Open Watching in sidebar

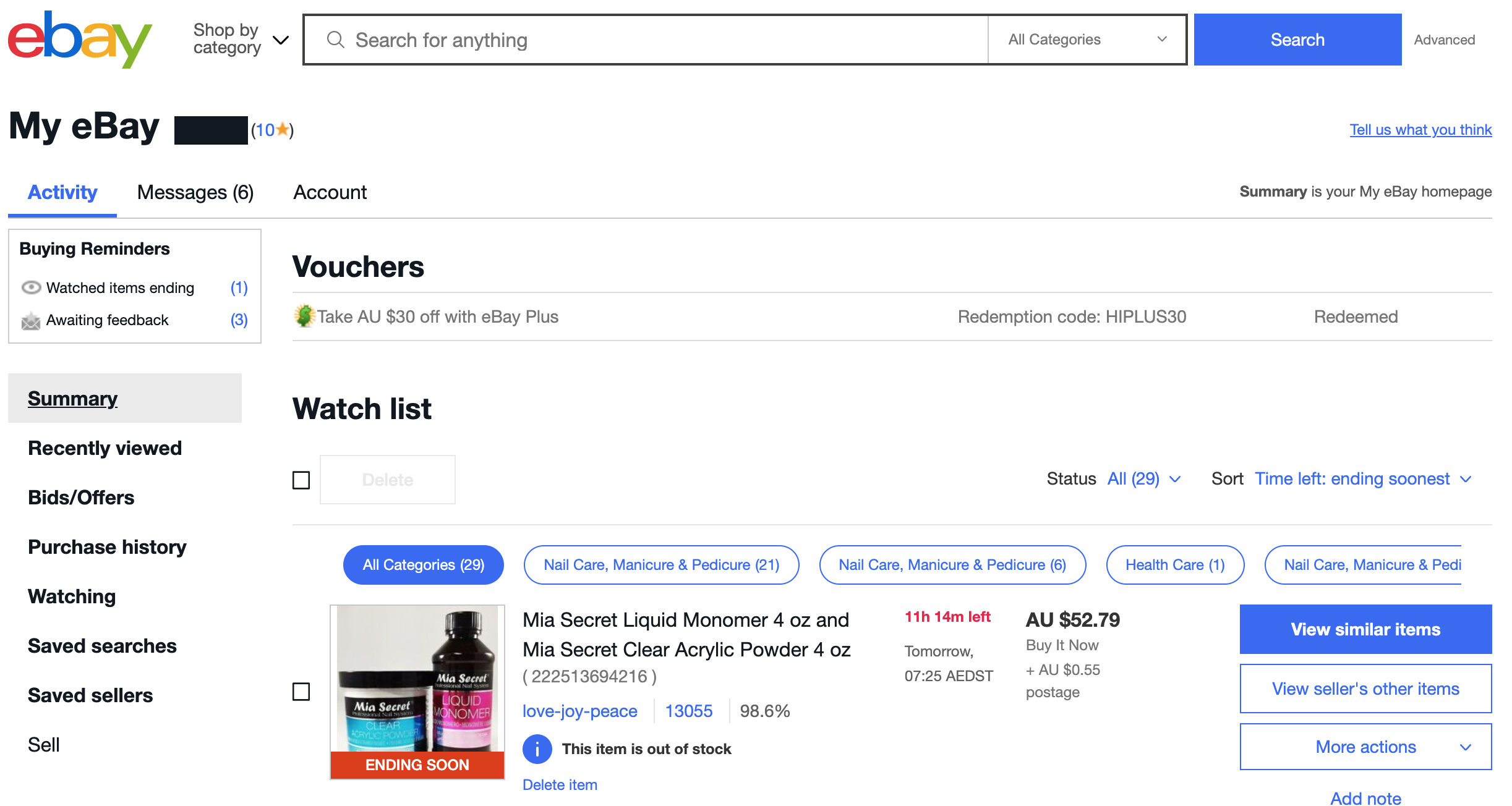point(72,596)
